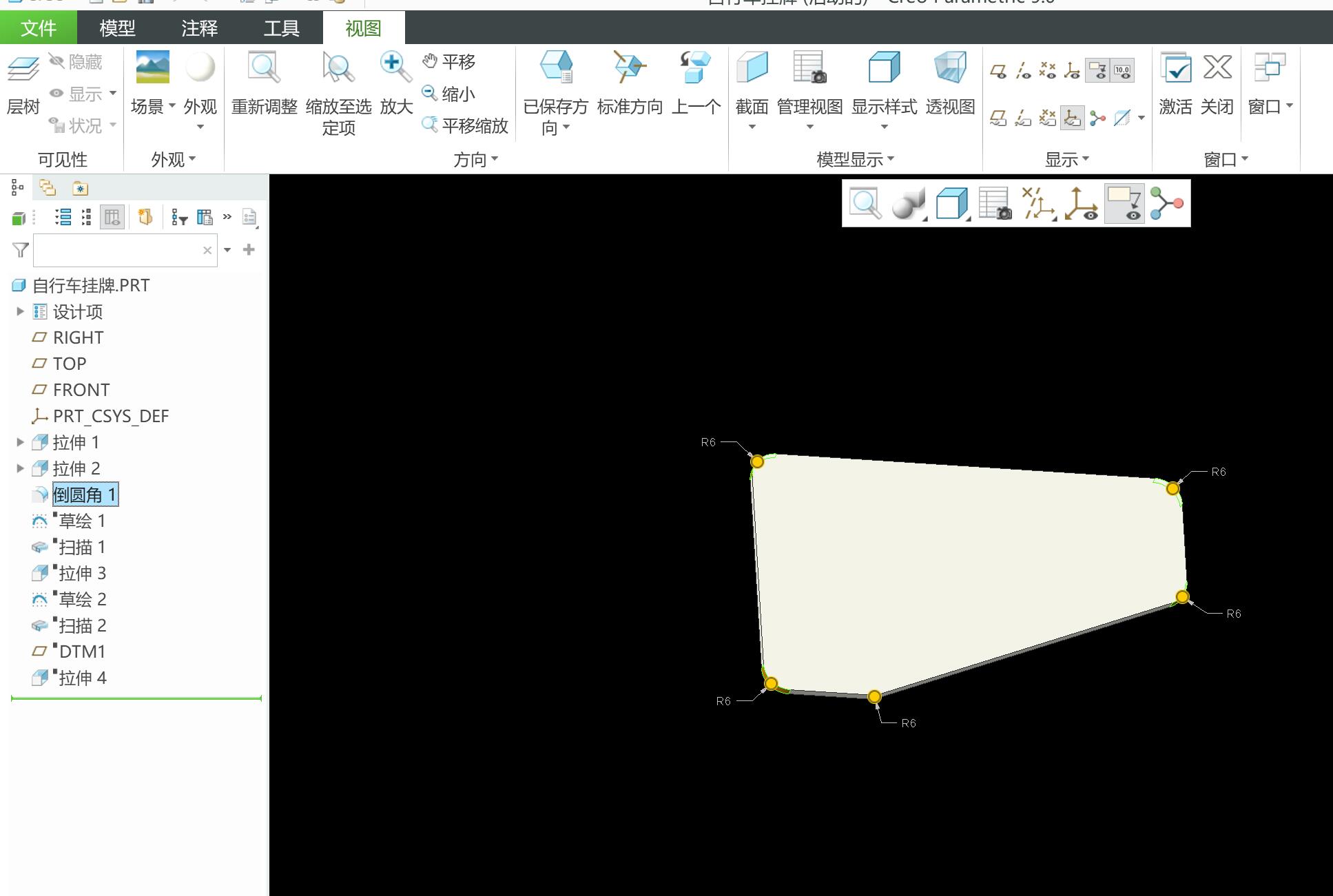The height and width of the screenshot is (896, 1333).
Task: Open the Scenes (场景) gallery icon
Action: (152, 67)
